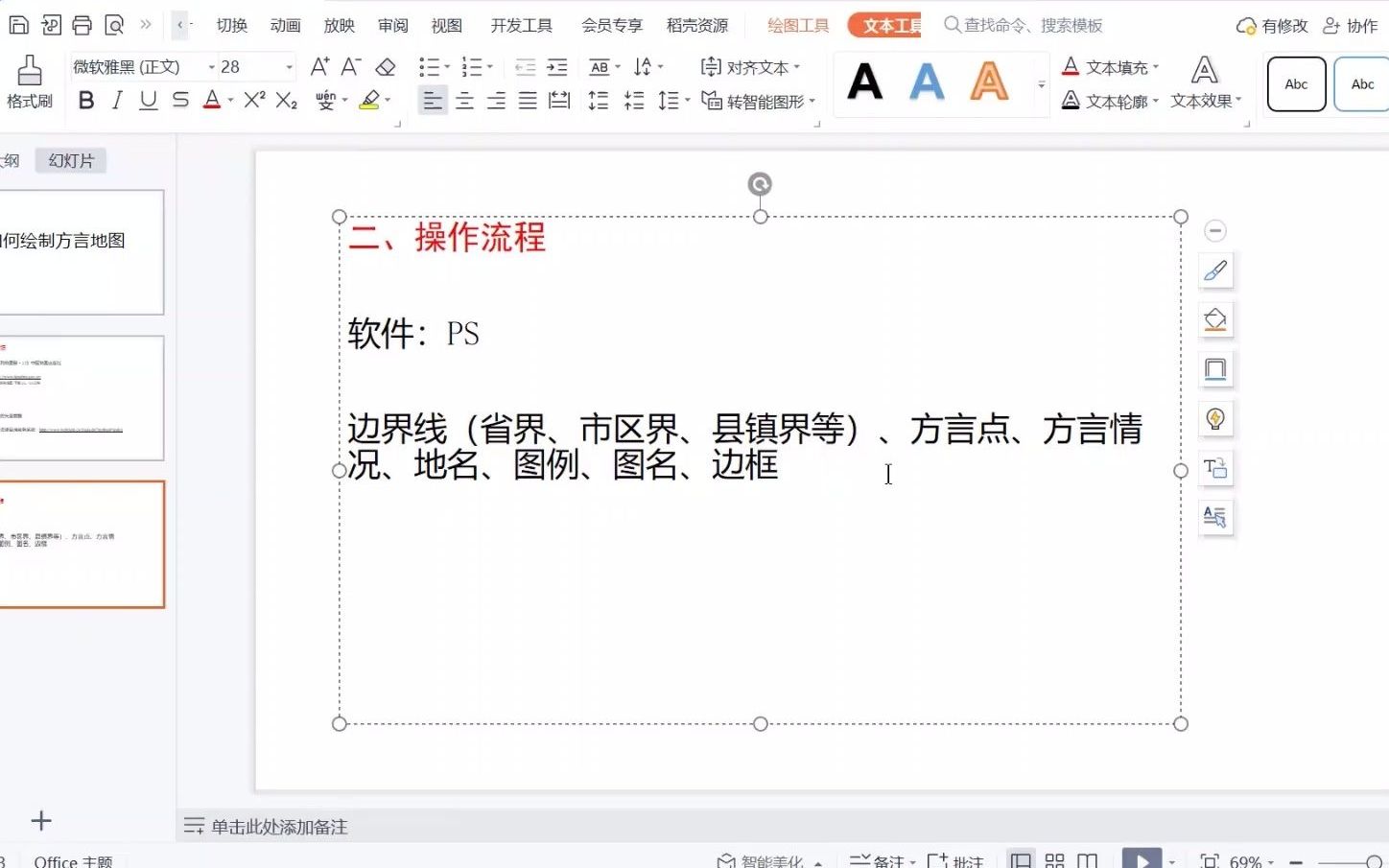Click the Format Painter (格式刷) tool
This screenshot has height=868, width=1389.
(30, 82)
